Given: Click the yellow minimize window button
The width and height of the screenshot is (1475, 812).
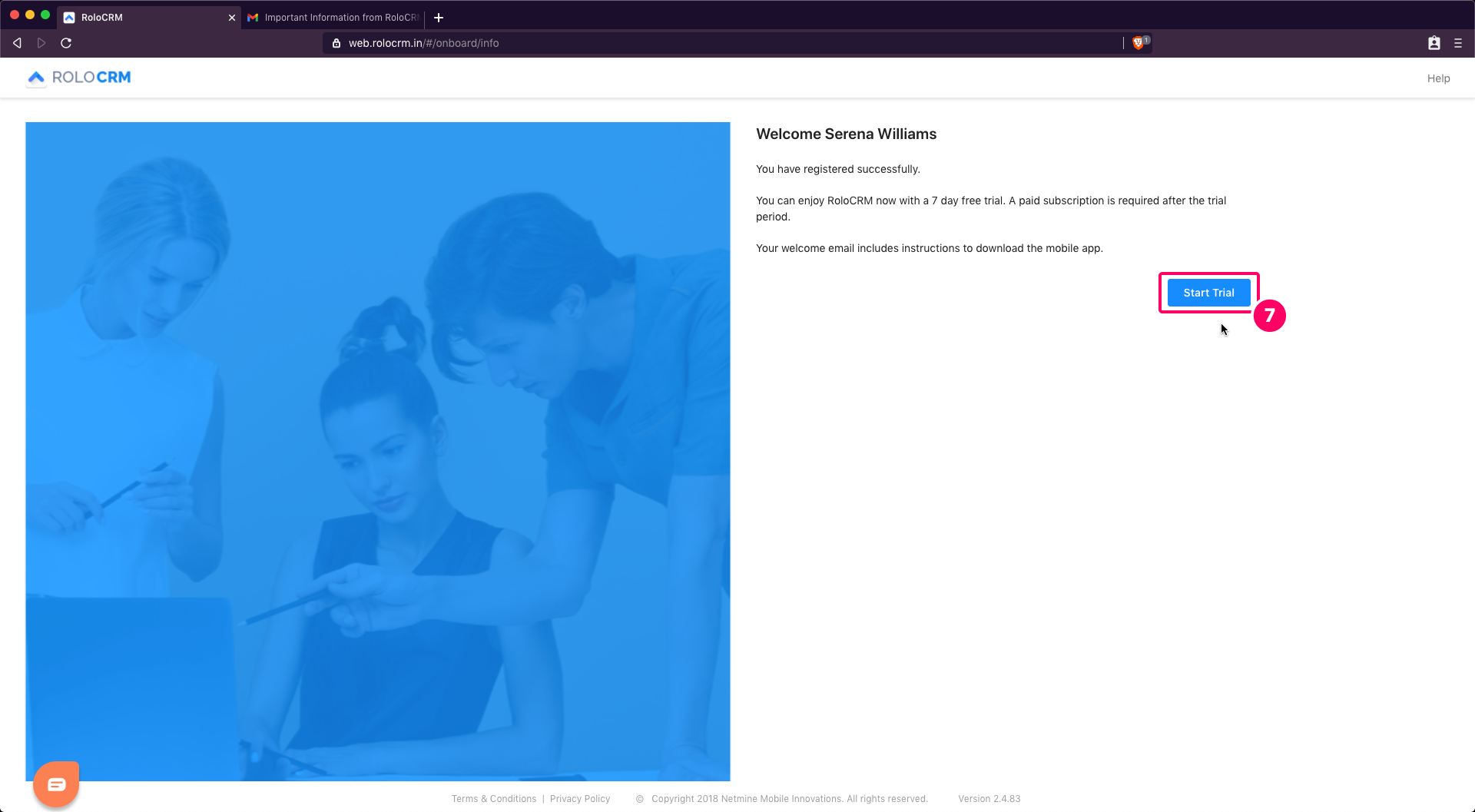Looking at the screenshot, I should pos(30,15).
